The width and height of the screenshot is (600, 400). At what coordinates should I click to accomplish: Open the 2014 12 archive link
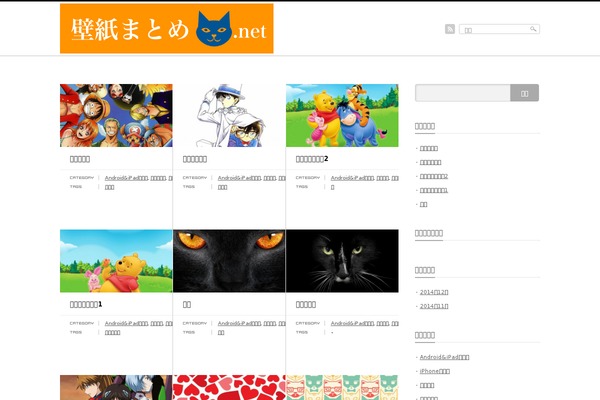coord(434,292)
